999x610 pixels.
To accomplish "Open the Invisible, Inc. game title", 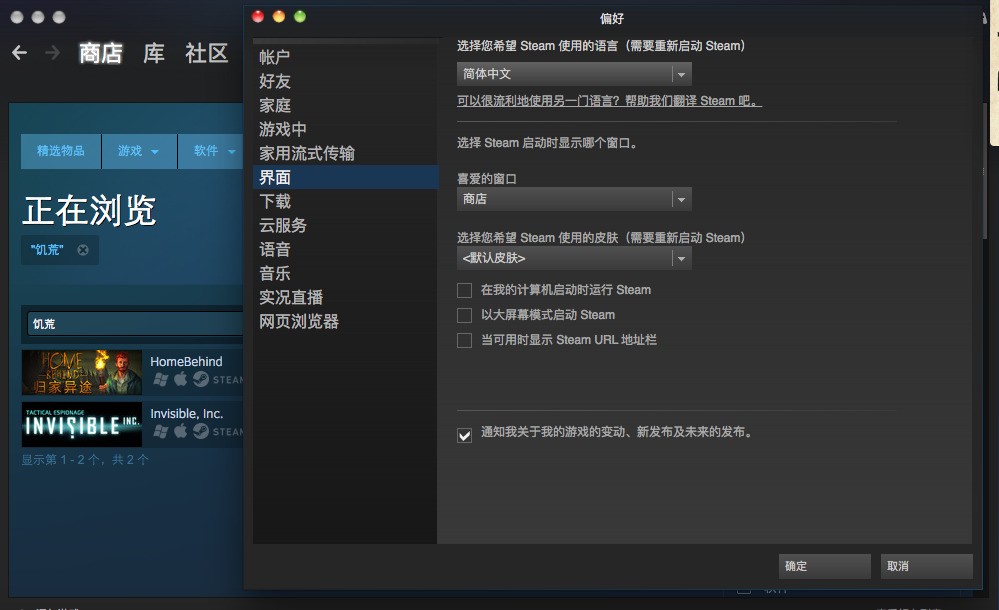I will coord(187,414).
